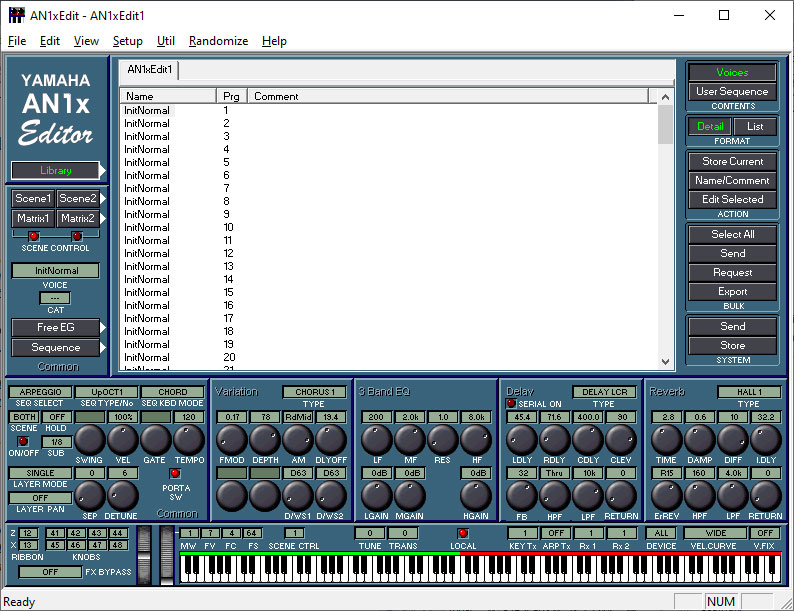Click the Store Current button

pyautogui.click(x=732, y=161)
